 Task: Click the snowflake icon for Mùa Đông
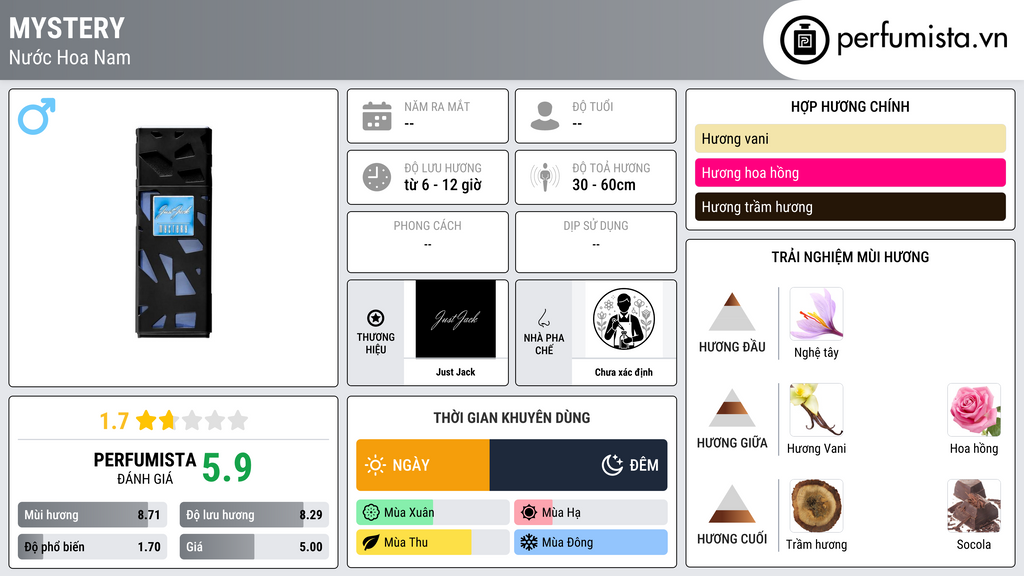[x=529, y=542]
